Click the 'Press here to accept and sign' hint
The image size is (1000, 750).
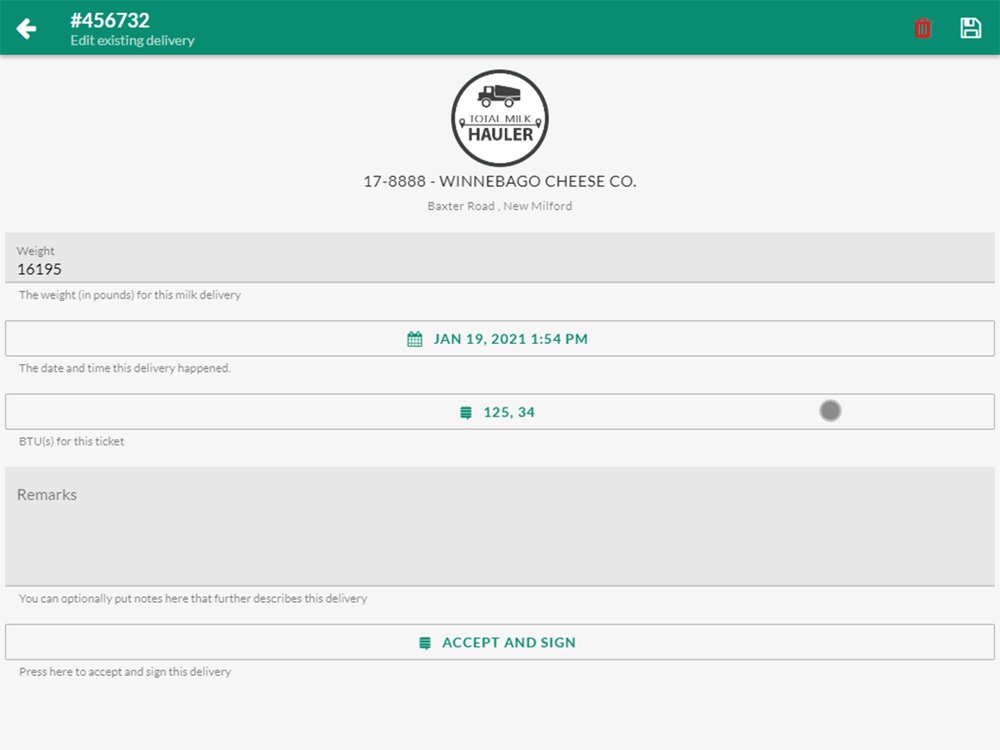click(125, 672)
